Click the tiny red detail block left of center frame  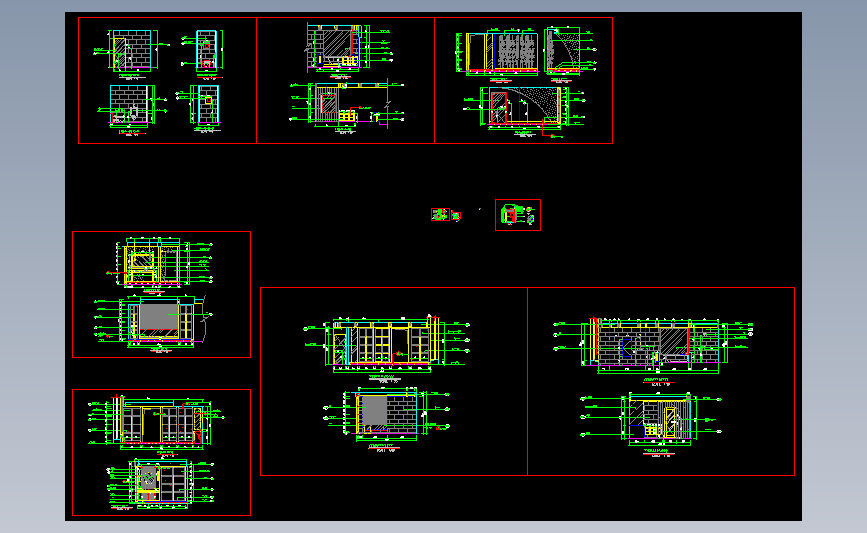(x=440, y=215)
